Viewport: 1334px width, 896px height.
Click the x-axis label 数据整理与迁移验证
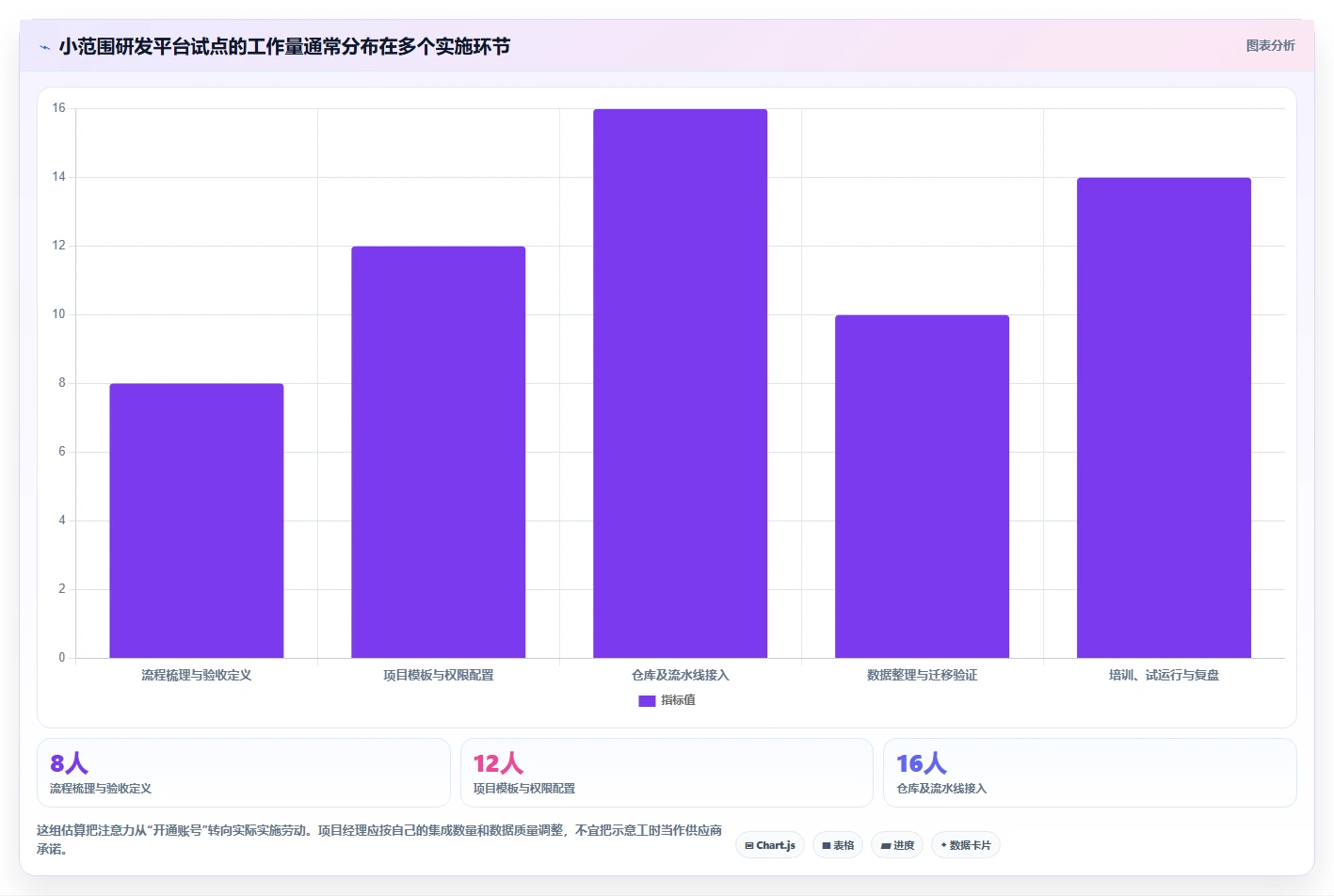pyautogui.click(x=923, y=675)
